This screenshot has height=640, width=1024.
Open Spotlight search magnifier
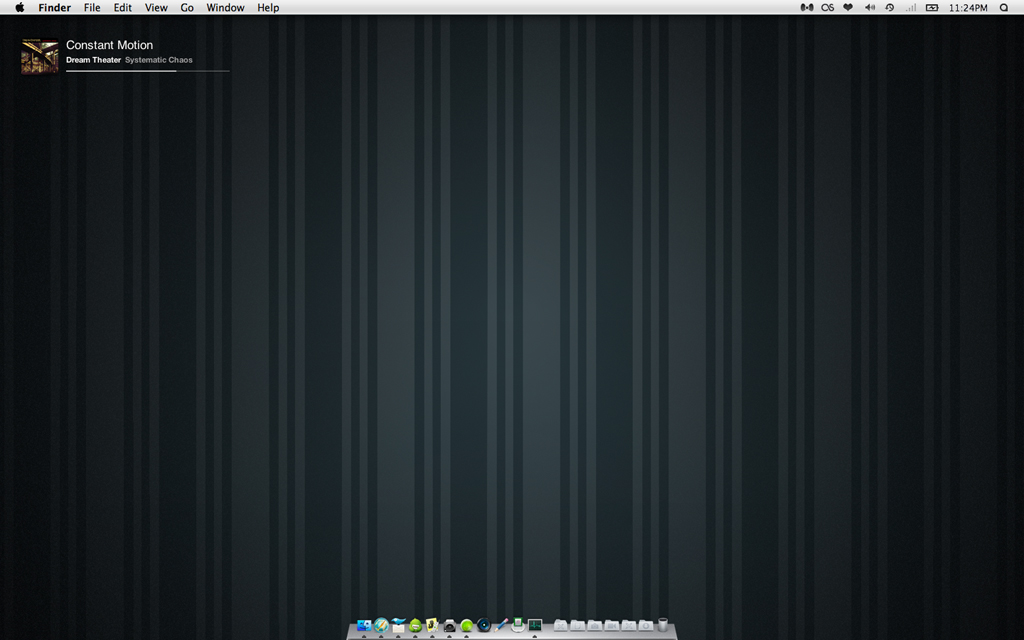(1004, 8)
